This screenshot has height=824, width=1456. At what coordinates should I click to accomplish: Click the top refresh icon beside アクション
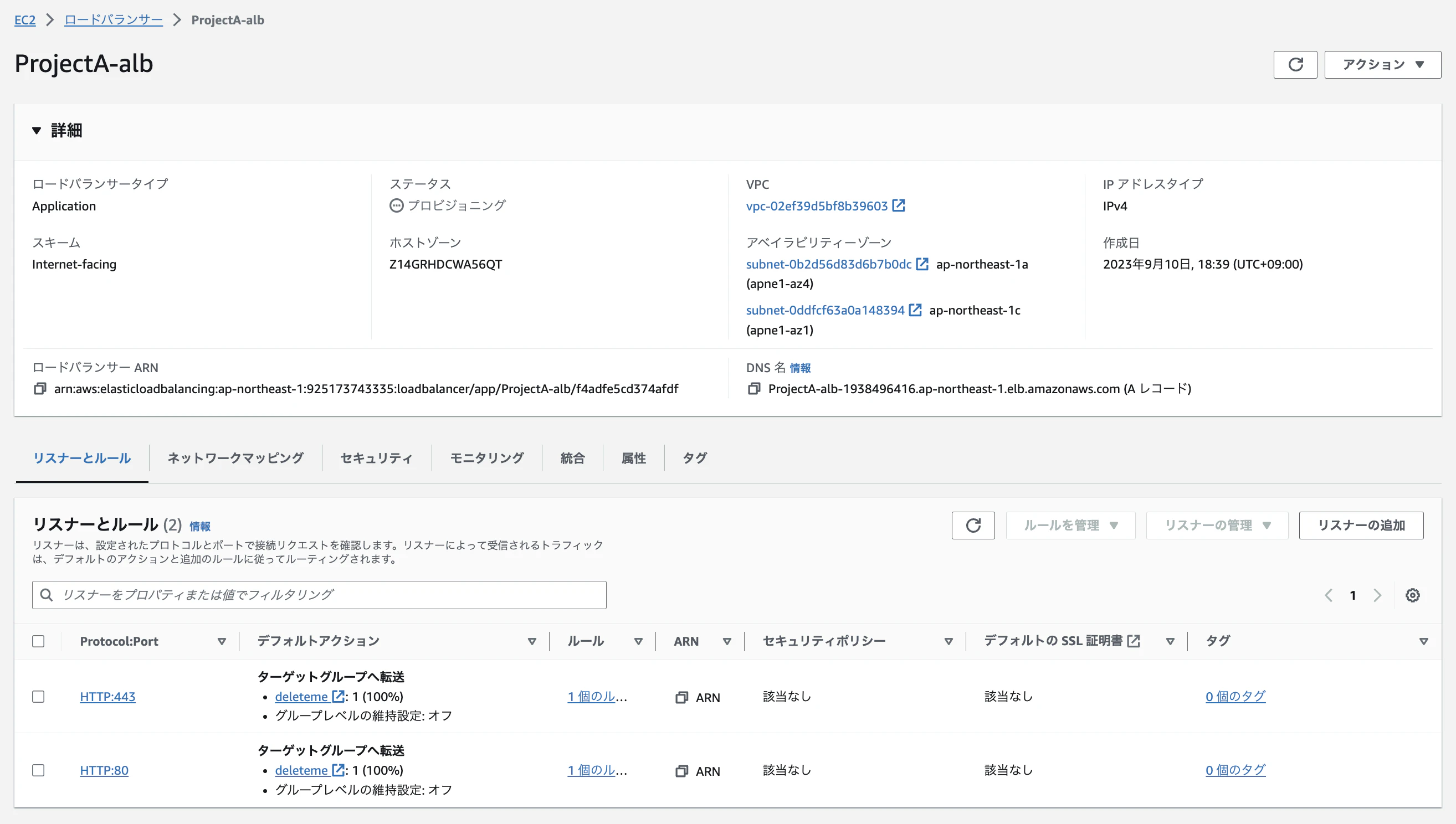[x=1295, y=65]
